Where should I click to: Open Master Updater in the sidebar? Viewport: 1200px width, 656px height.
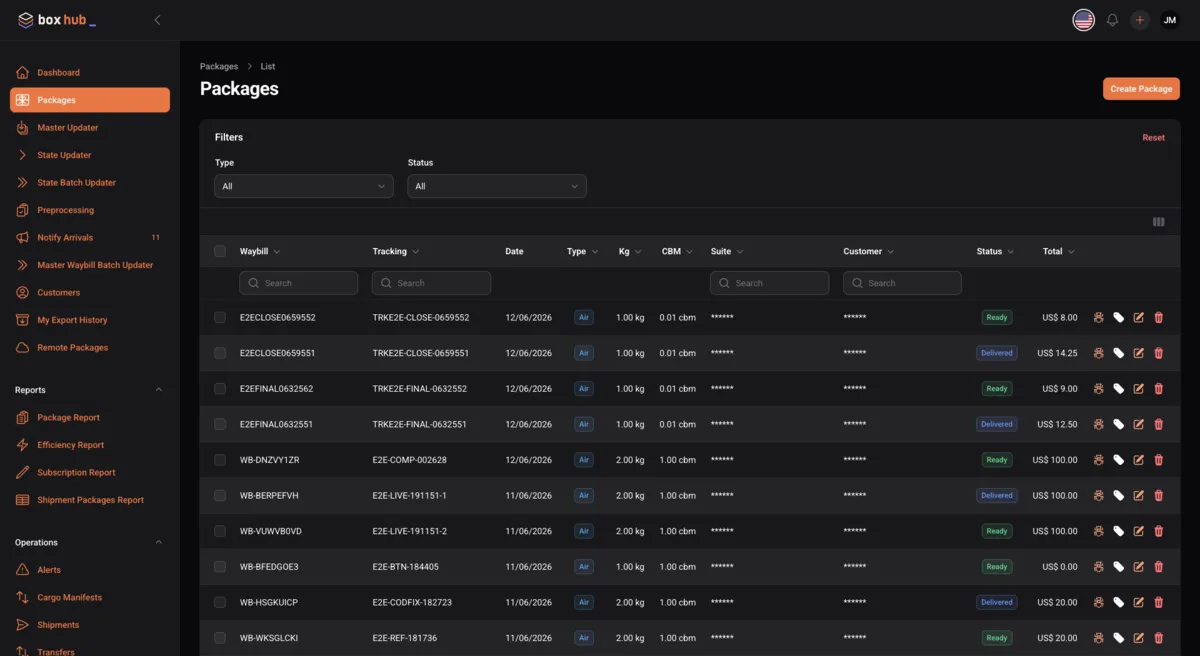coord(90,127)
